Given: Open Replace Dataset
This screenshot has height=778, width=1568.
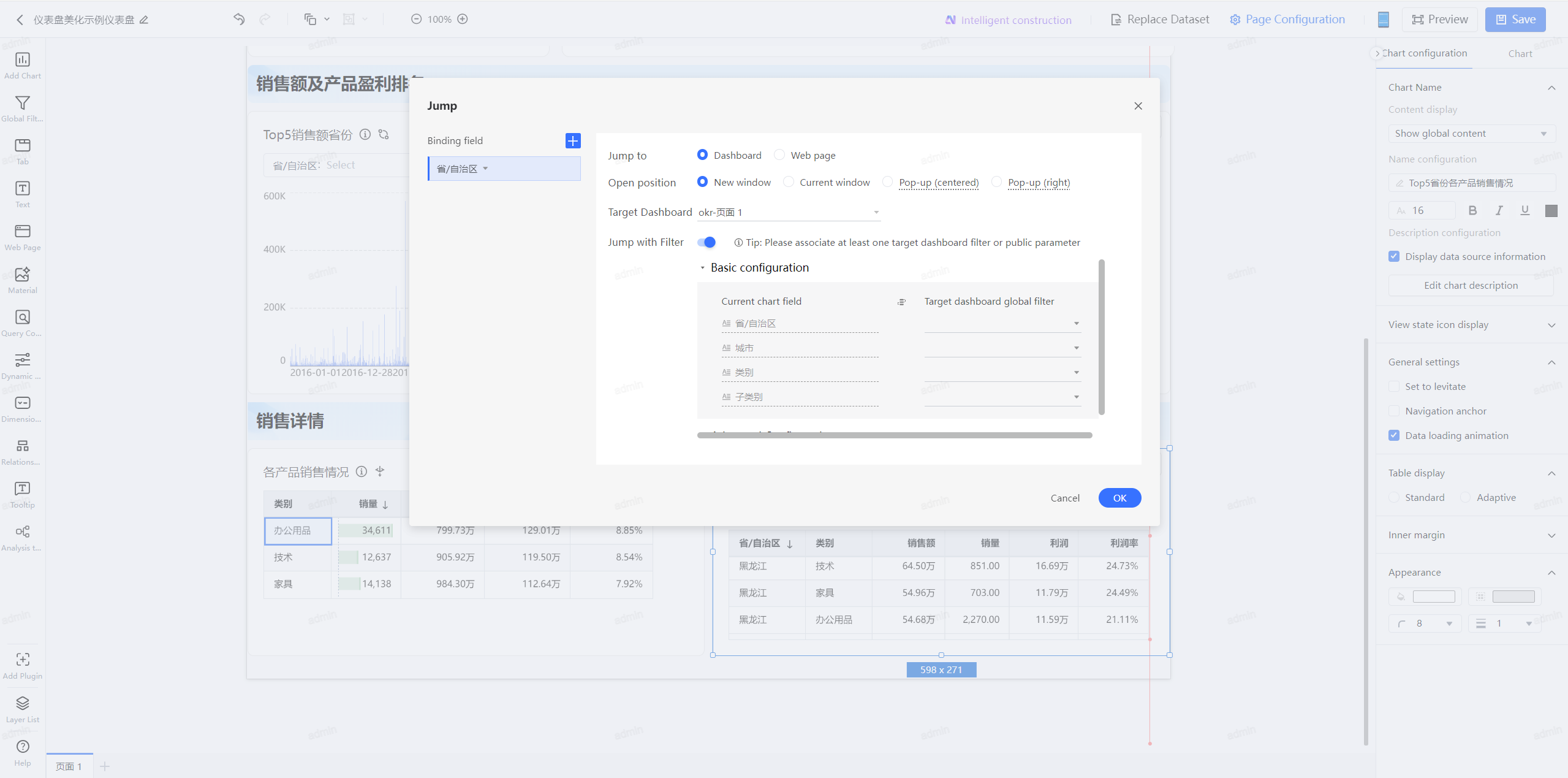Looking at the screenshot, I should coord(1160,20).
